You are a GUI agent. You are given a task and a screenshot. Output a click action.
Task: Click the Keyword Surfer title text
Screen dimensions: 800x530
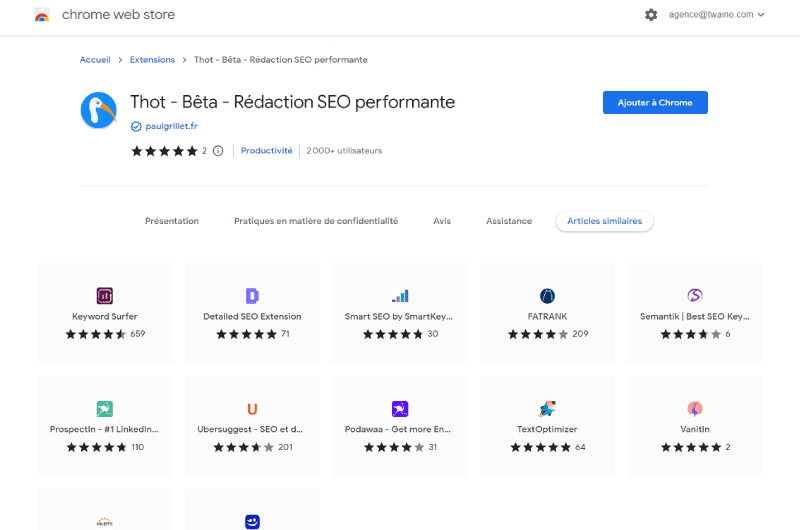pos(105,316)
